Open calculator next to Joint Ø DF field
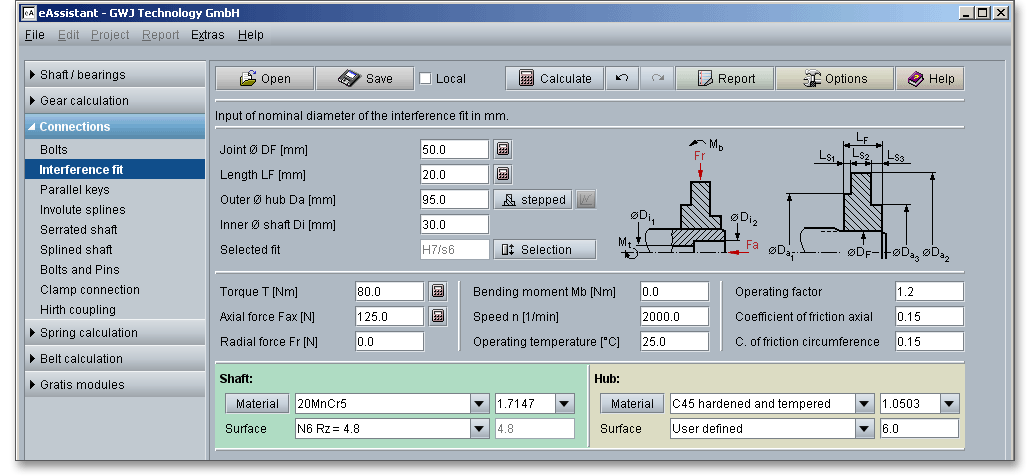Image resolution: width=1030 pixels, height=476 pixels. pos(503,149)
